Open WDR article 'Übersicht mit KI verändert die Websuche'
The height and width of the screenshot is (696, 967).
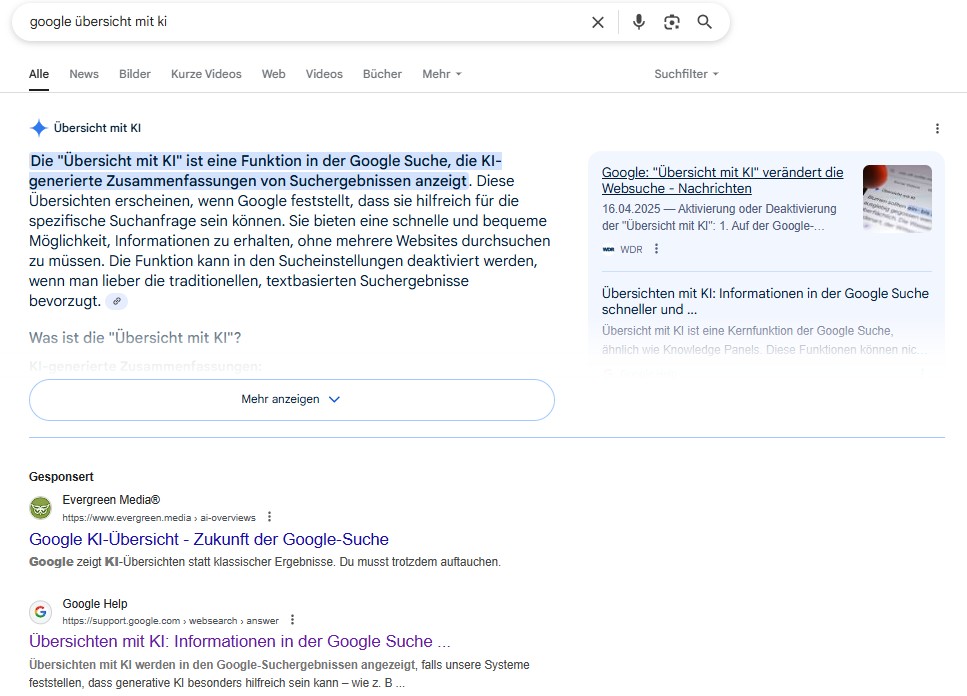(x=722, y=180)
